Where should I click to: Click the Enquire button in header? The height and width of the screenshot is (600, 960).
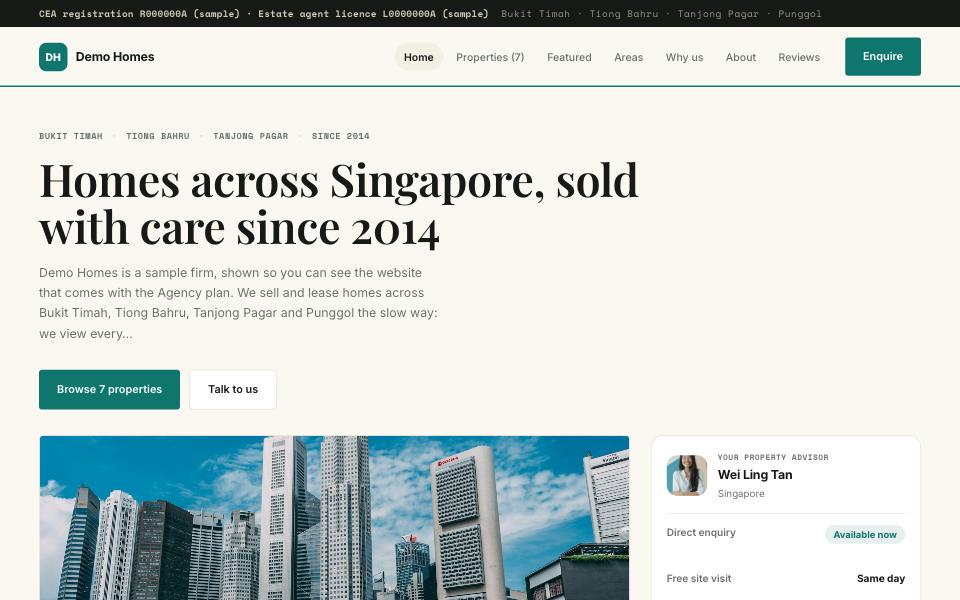[883, 56]
